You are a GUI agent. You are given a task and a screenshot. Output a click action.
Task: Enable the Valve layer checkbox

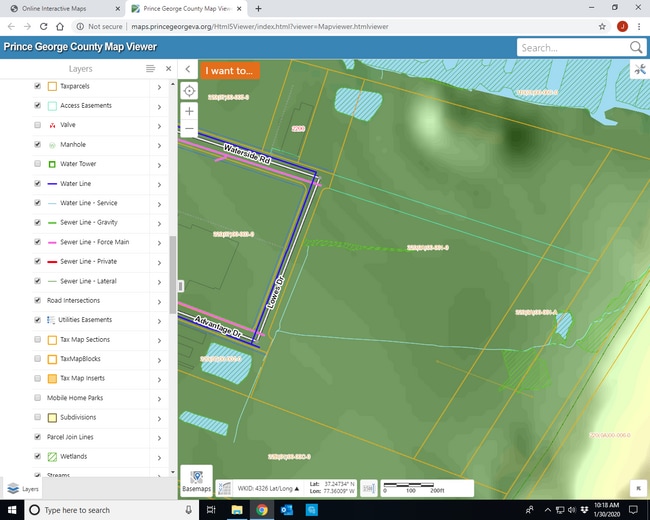tap(38, 125)
